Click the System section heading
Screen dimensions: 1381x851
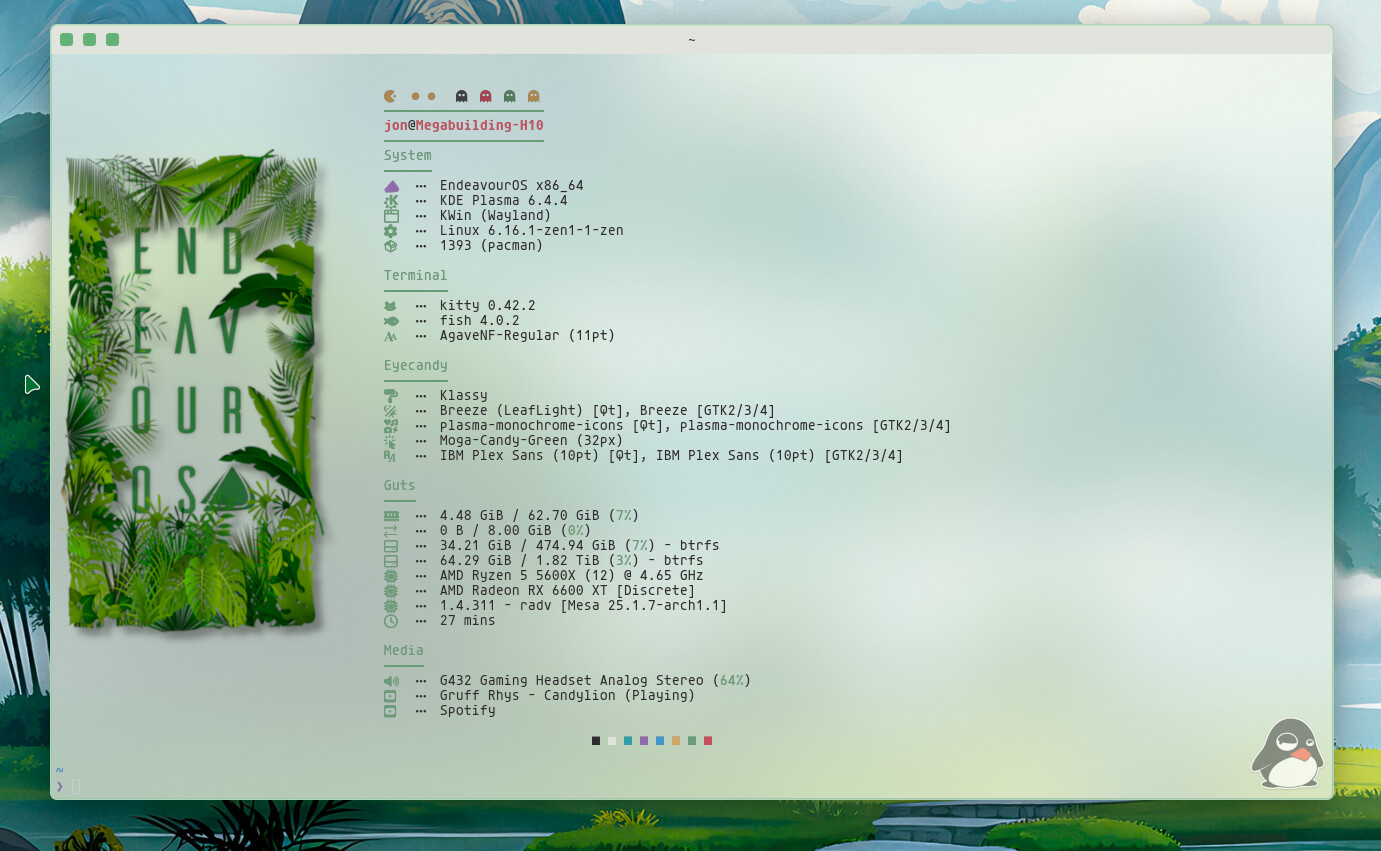[x=408, y=155]
